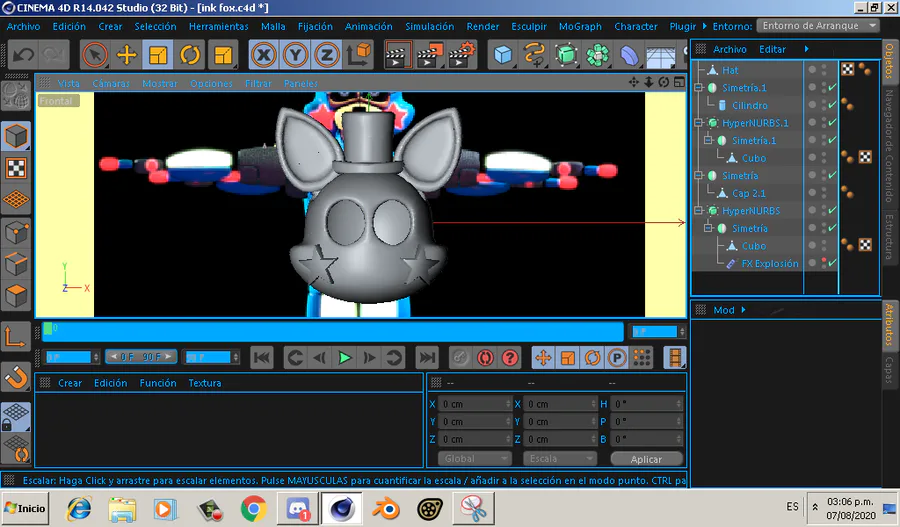This screenshot has width=900, height=527.
Task: Add a cube primitive from the toolbar
Action: coord(503,55)
